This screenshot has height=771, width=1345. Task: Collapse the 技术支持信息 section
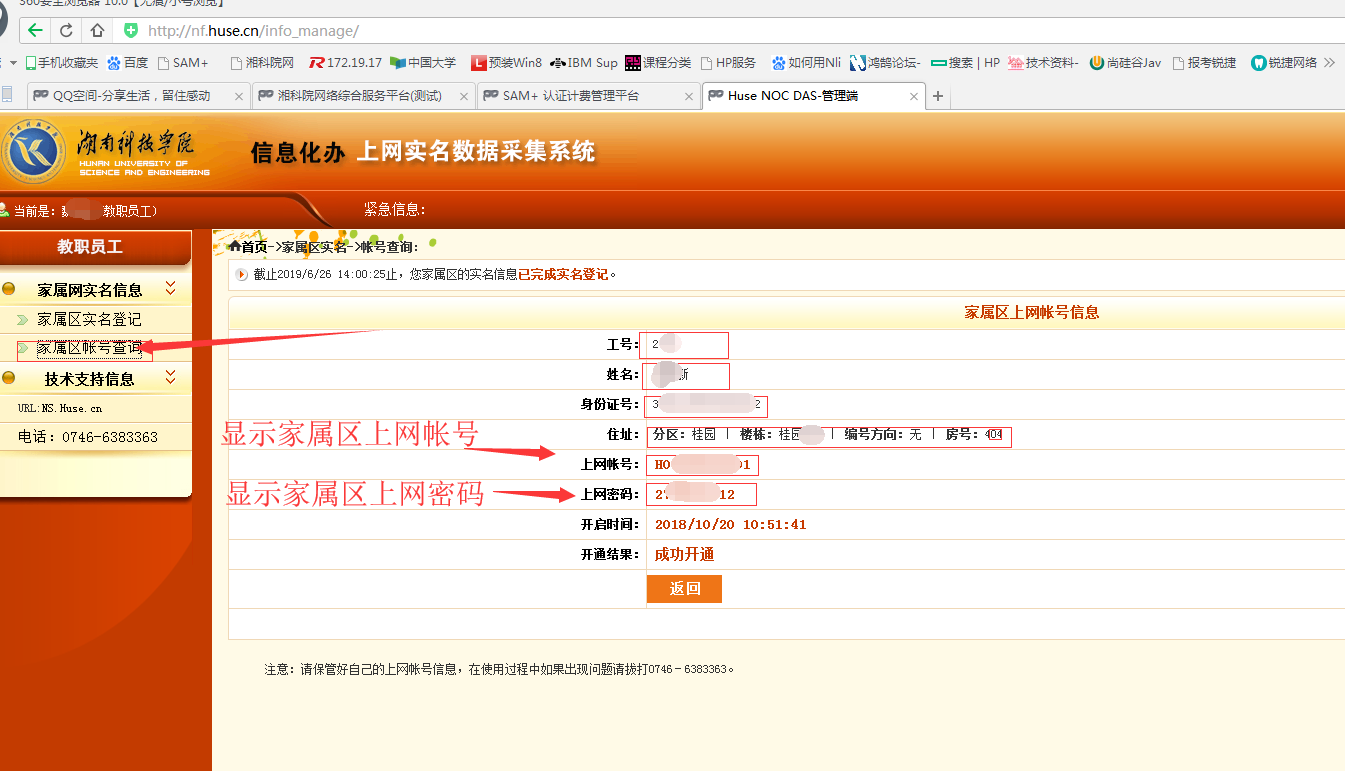[x=170, y=378]
